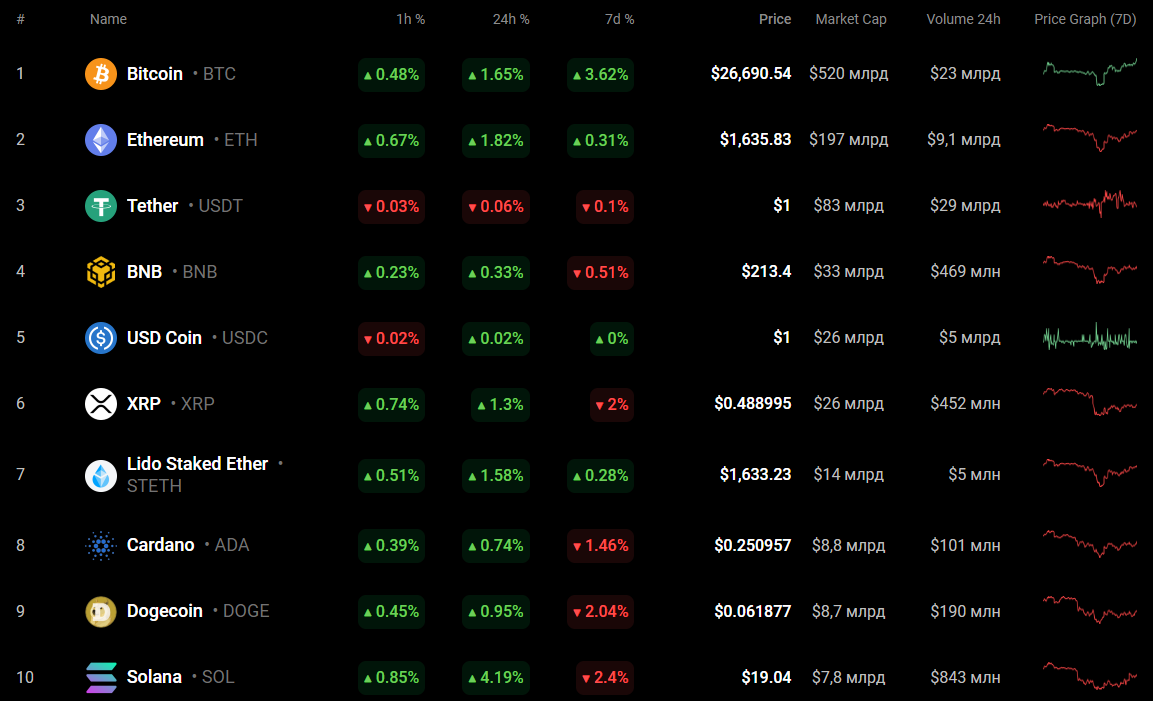The height and width of the screenshot is (701, 1153).
Task: Click the Ethereum diamond logo icon
Action: [x=101, y=140]
